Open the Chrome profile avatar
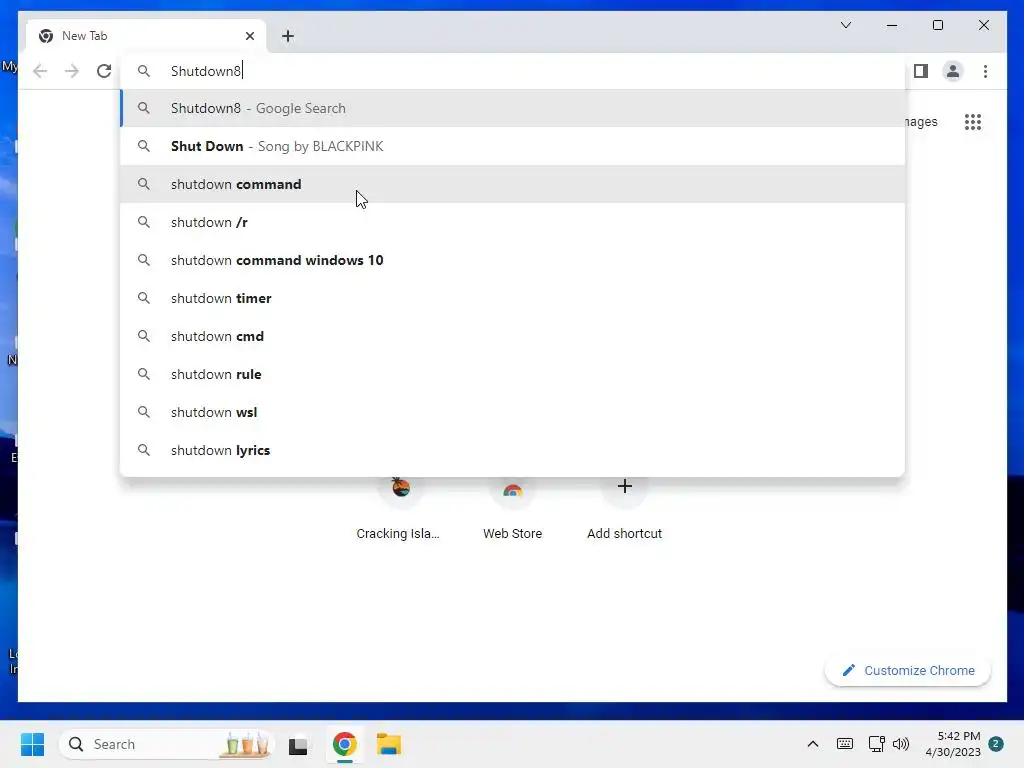This screenshot has width=1024, height=768. pyautogui.click(x=953, y=71)
